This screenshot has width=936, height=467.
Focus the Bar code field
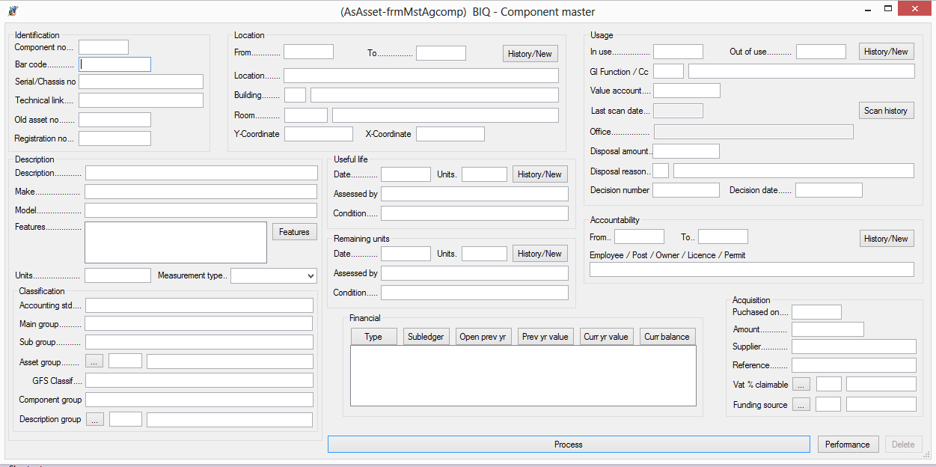pos(115,64)
